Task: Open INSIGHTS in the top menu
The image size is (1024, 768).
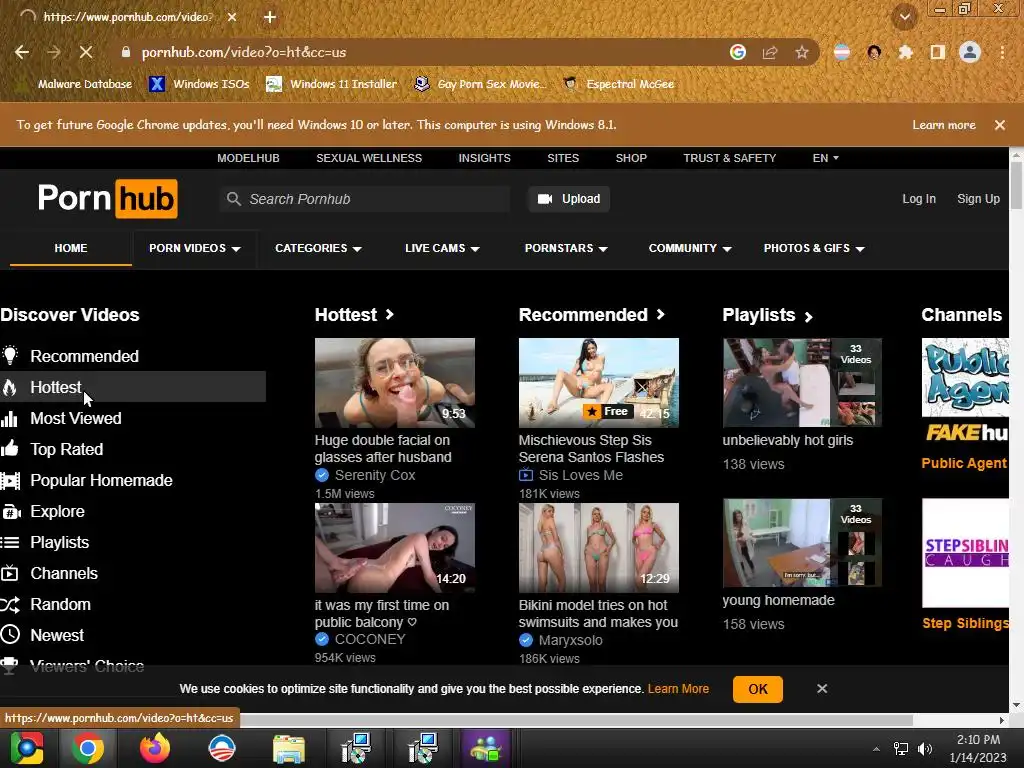Action: tap(485, 158)
